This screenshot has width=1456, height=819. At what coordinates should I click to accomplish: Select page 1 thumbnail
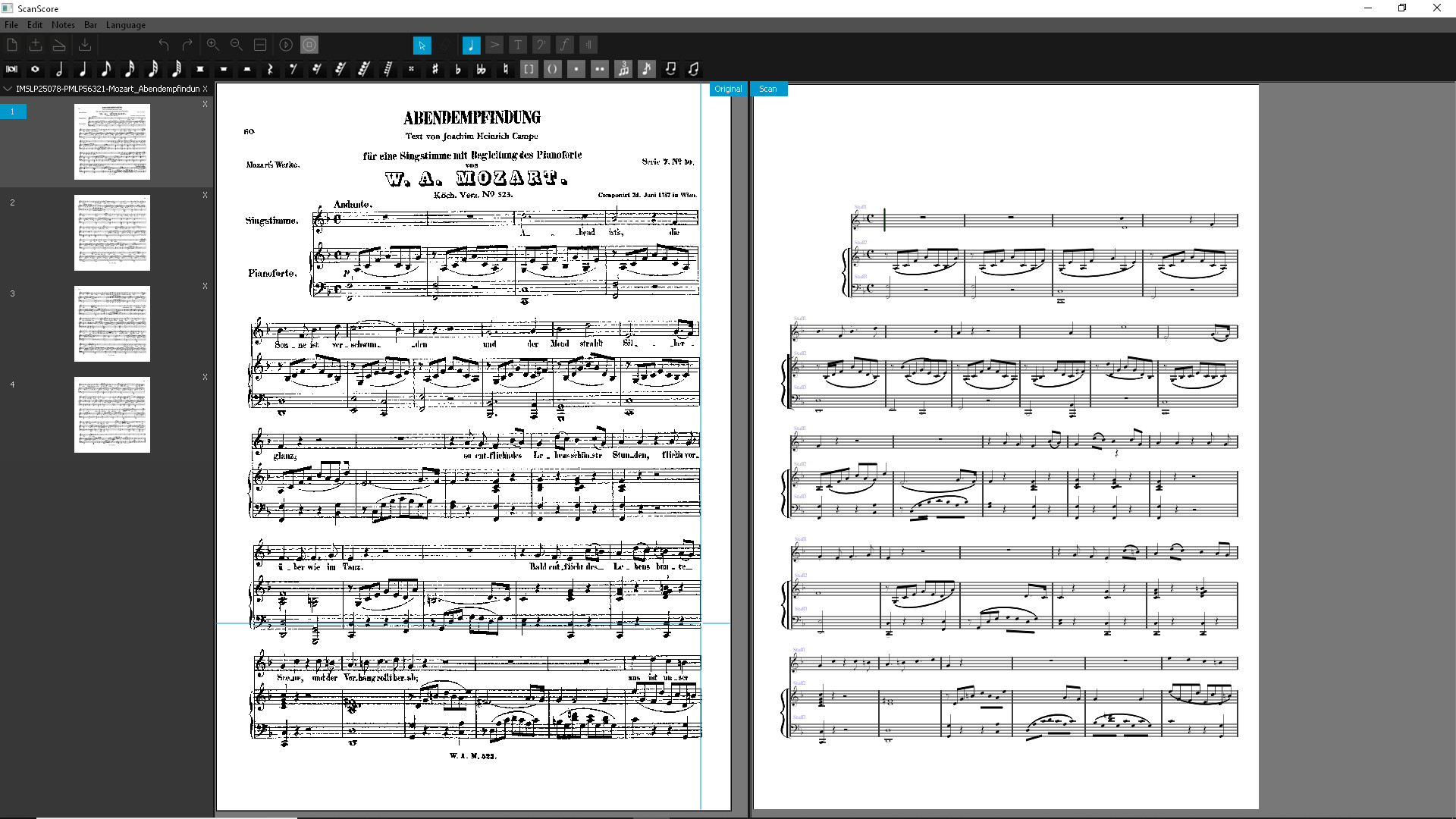pos(112,142)
